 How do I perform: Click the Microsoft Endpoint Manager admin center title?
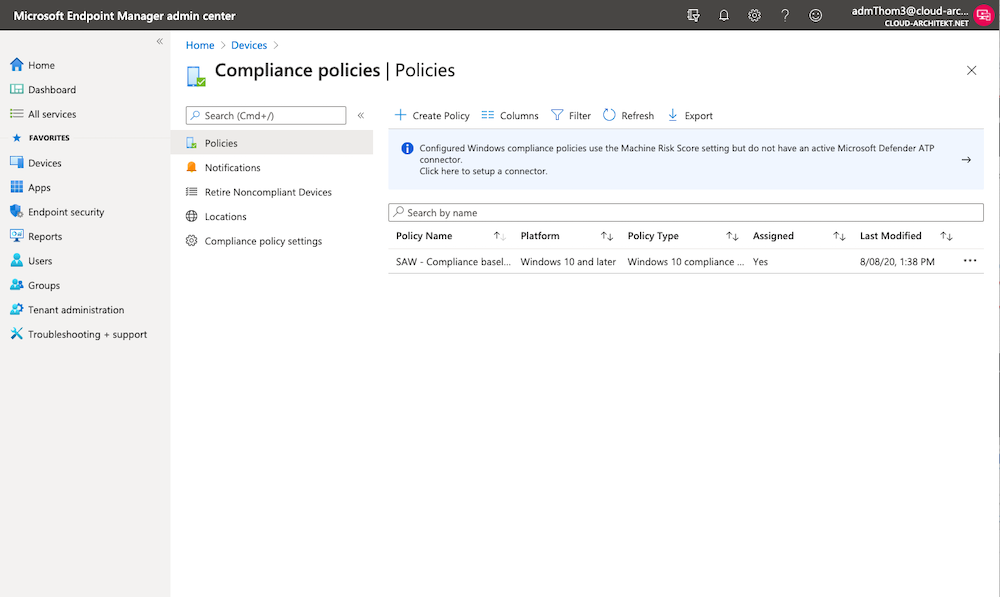point(124,16)
